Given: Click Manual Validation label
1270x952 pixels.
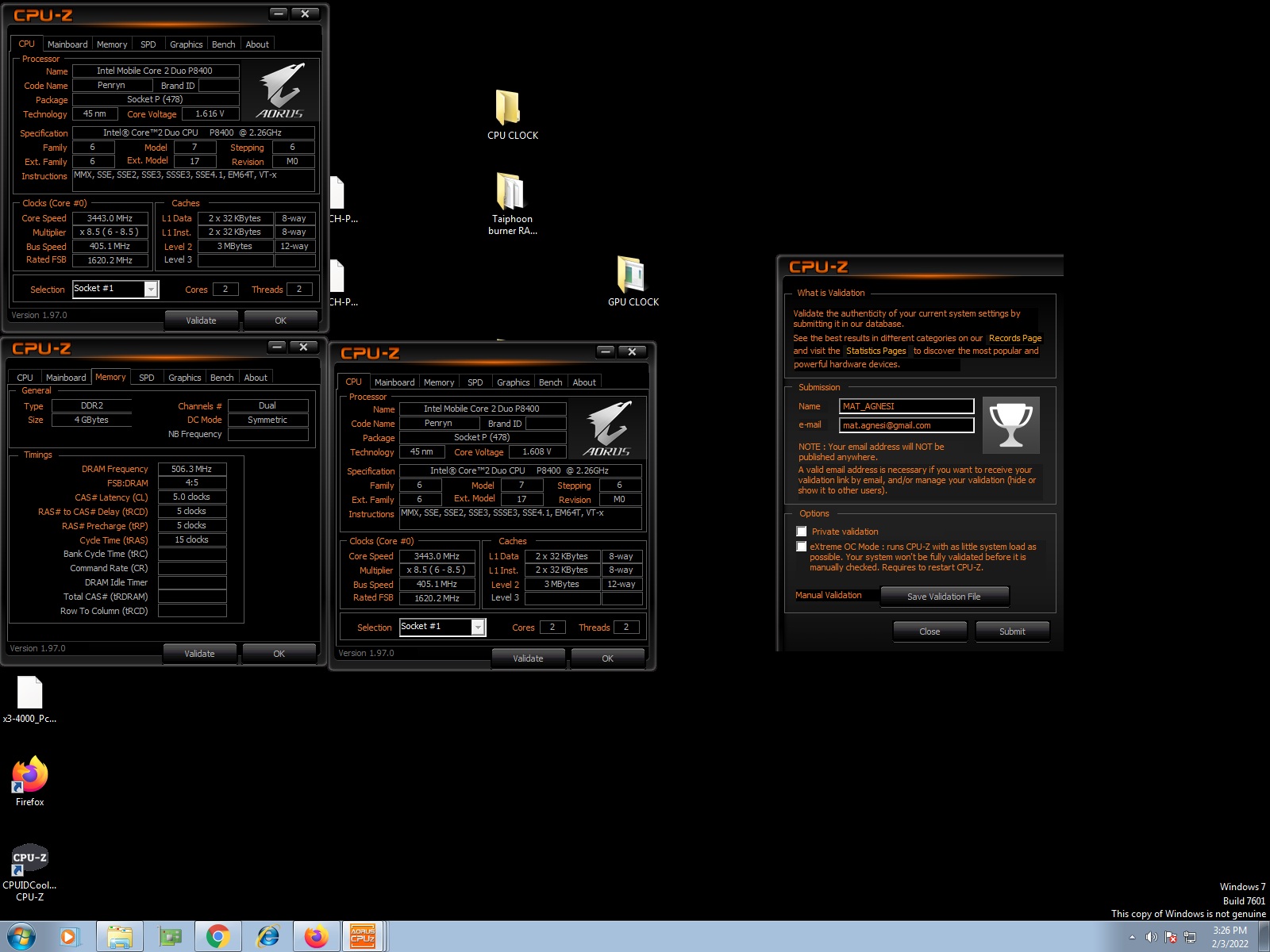Looking at the screenshot, I should tap(828, 595).
